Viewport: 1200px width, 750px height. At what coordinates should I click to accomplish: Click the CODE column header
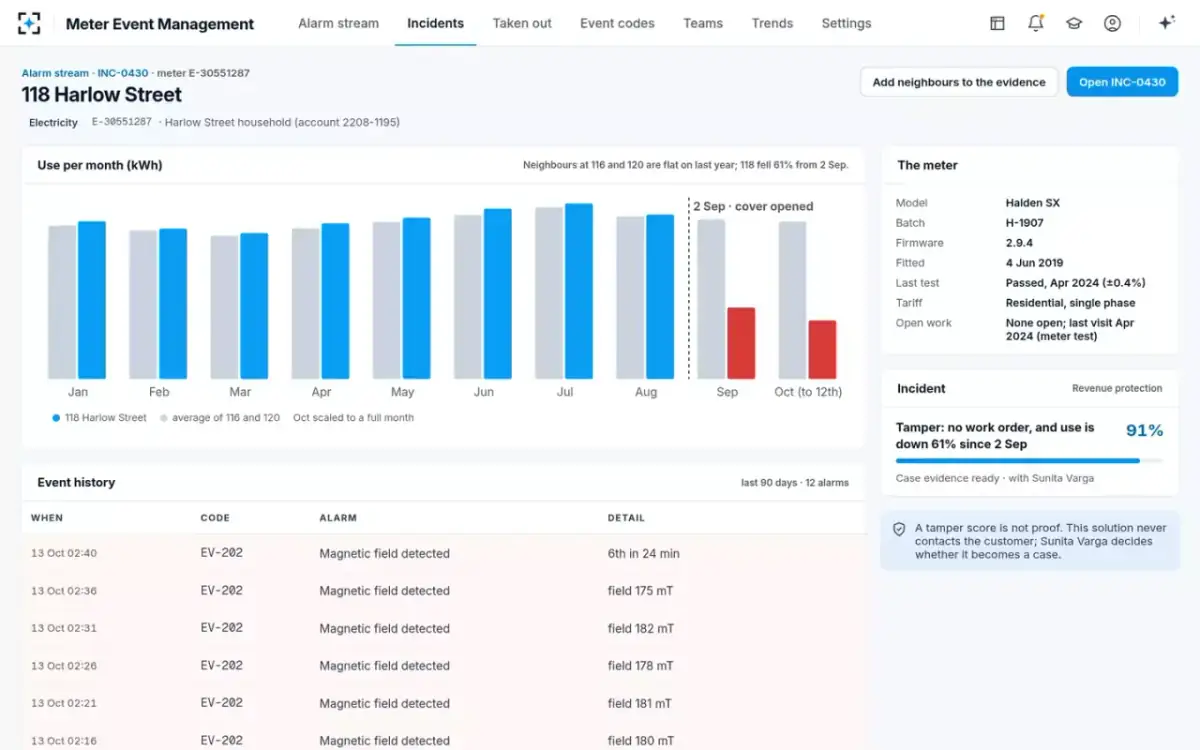pos(215,518)
